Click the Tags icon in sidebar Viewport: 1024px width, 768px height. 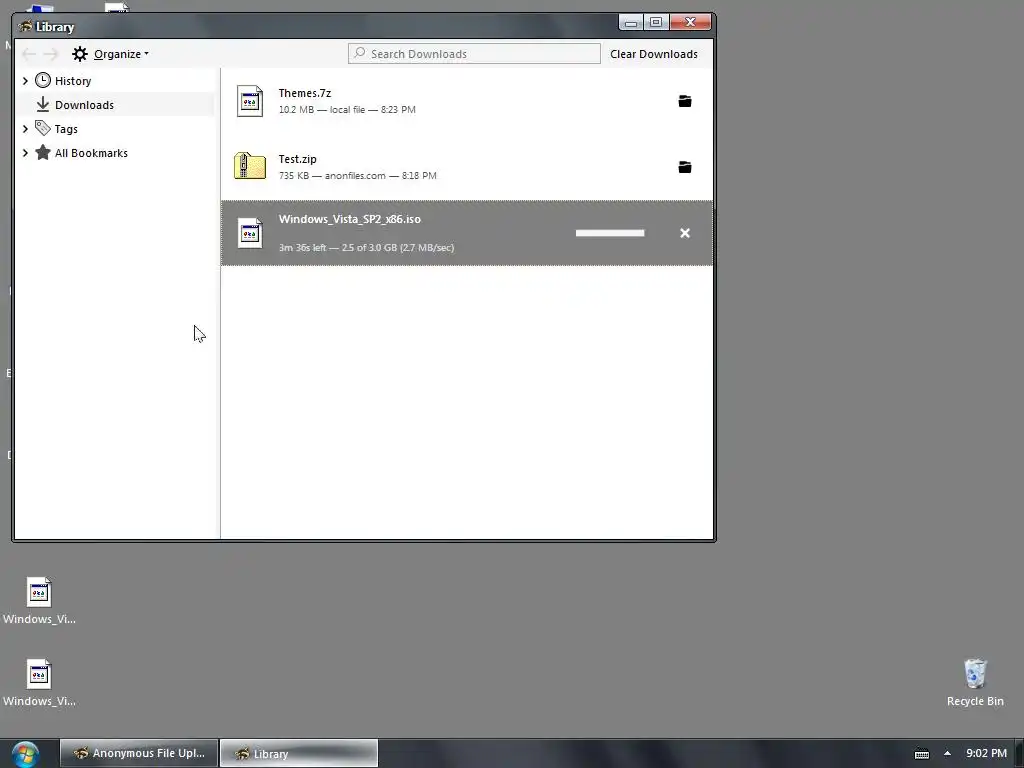coord(42,128)
